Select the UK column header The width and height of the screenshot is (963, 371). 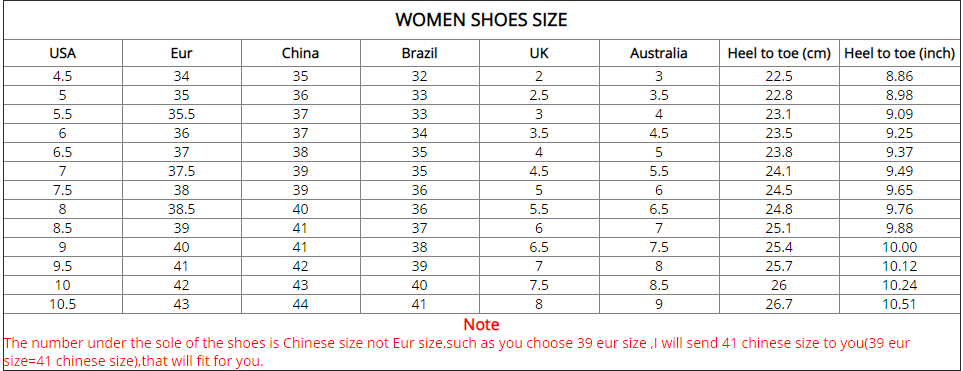(539, 53)
